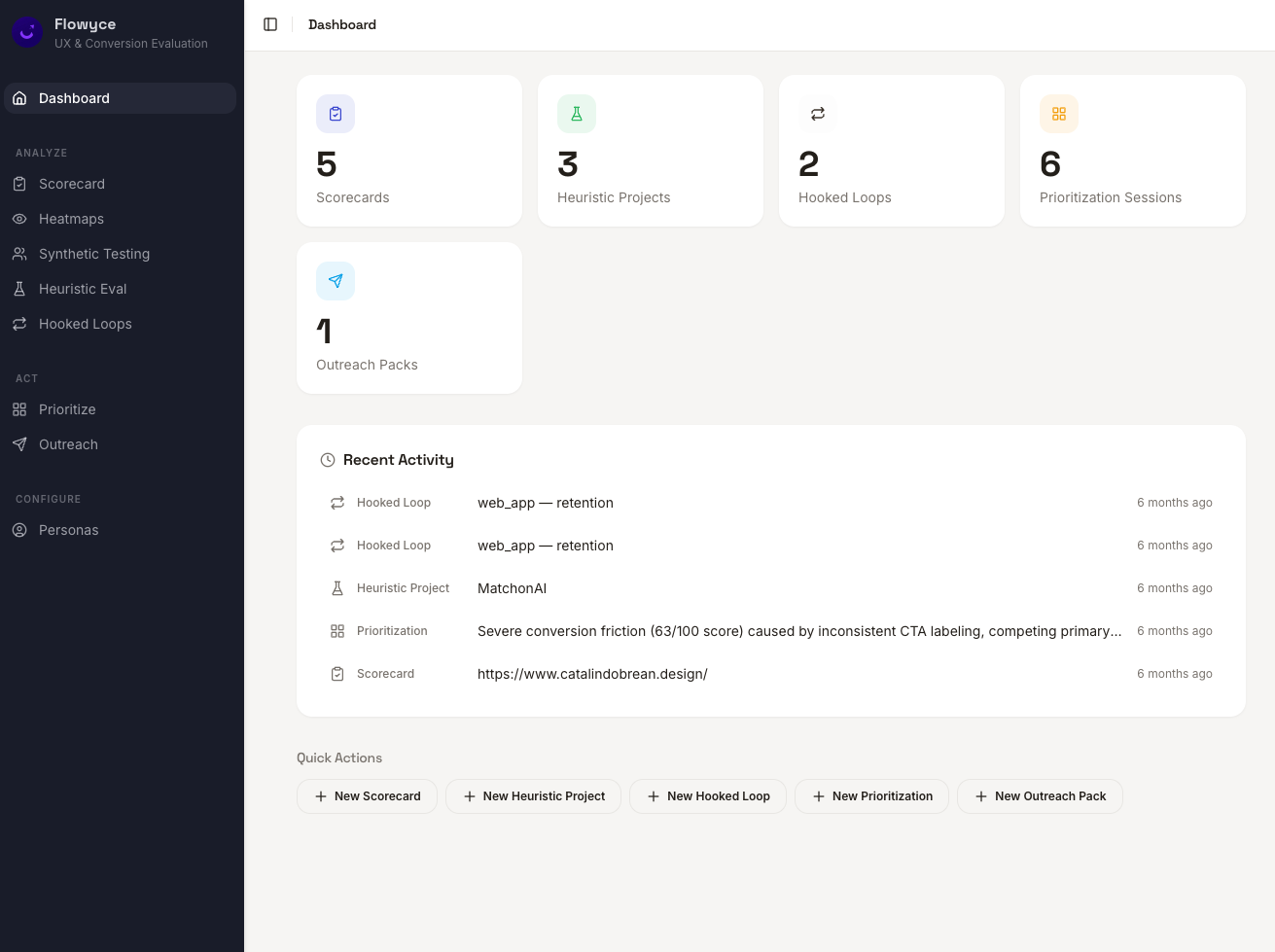Click the Flowyce app name
The width and height of the screenshot is (1275, 952).
click(x=86, y=24)
